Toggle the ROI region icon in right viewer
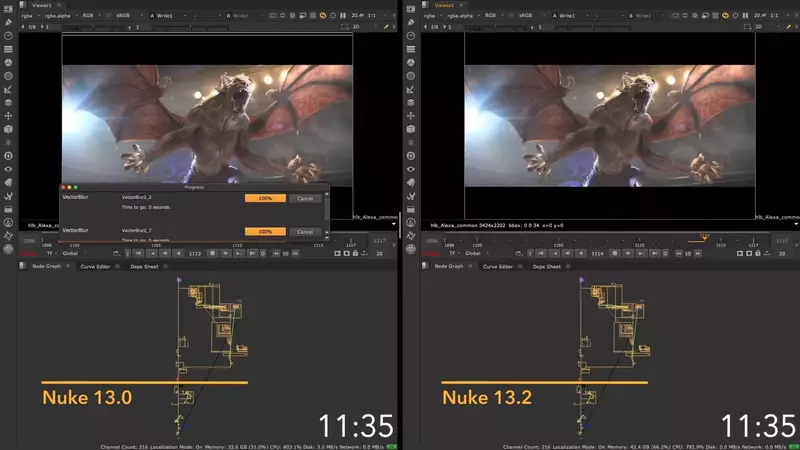Screen dimensions: 800x450 [747, 27]
